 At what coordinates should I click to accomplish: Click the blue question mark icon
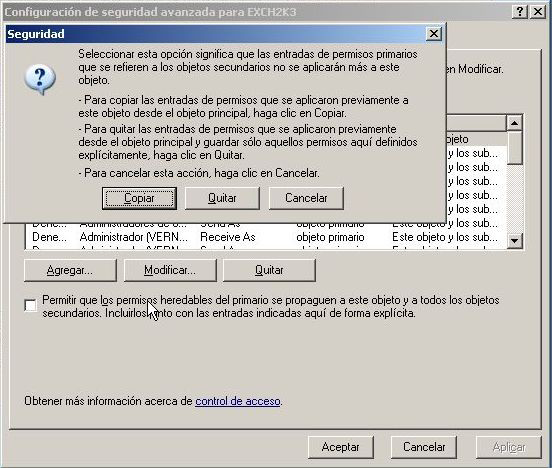click(40, 79)
